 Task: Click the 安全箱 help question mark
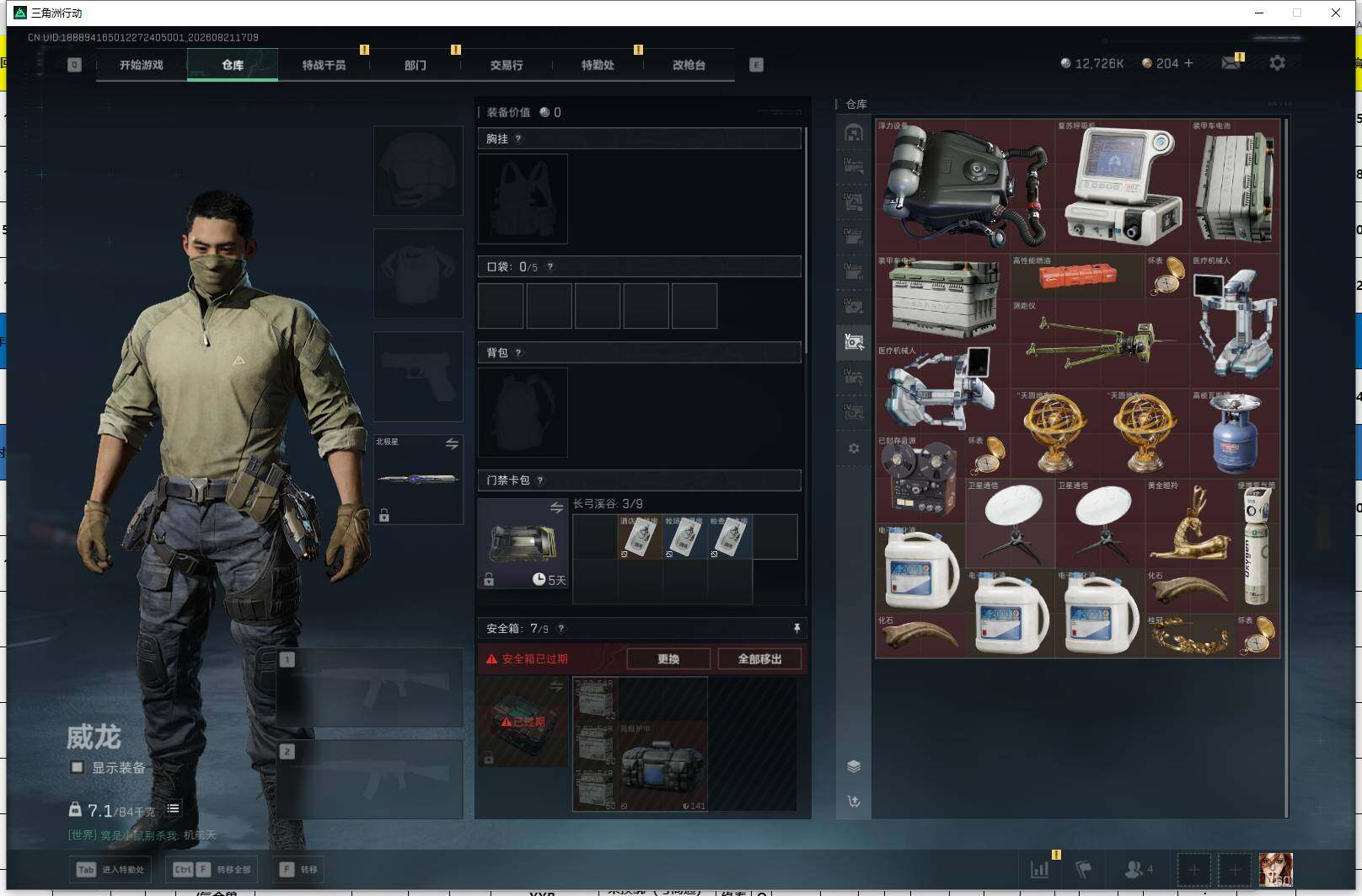561,629
